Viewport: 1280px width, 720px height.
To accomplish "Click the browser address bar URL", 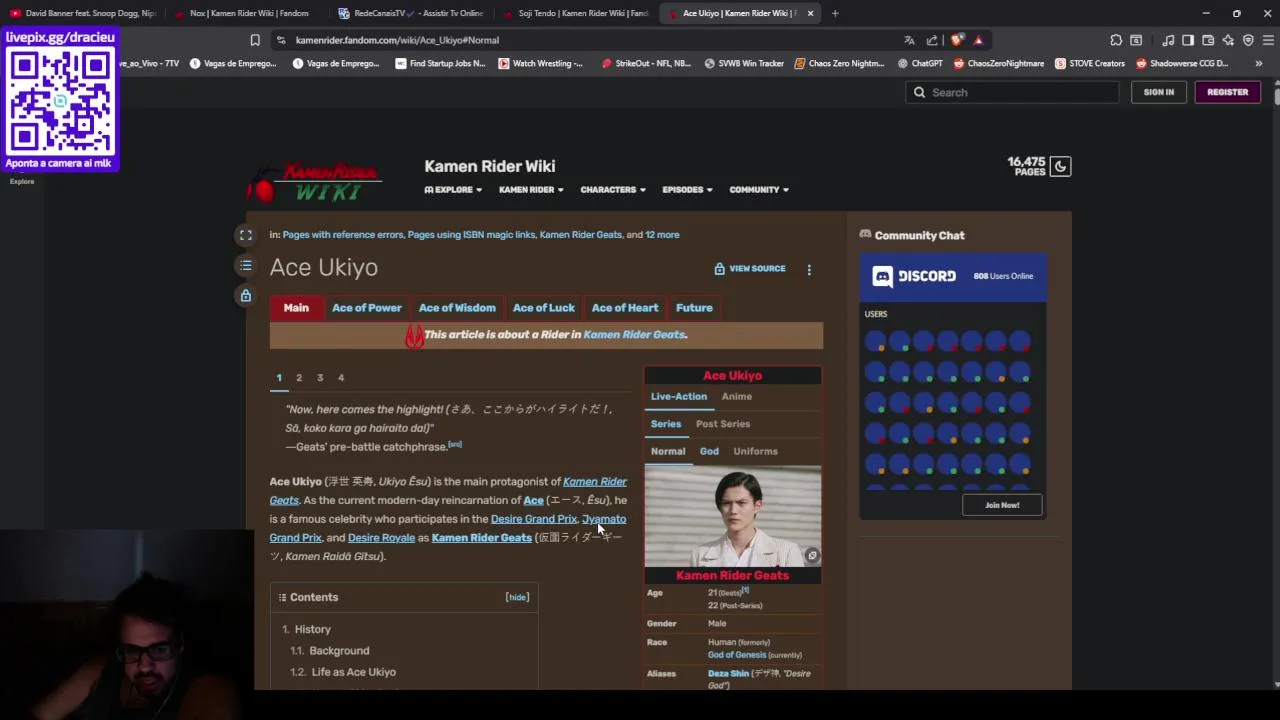I will click(397, 40).
